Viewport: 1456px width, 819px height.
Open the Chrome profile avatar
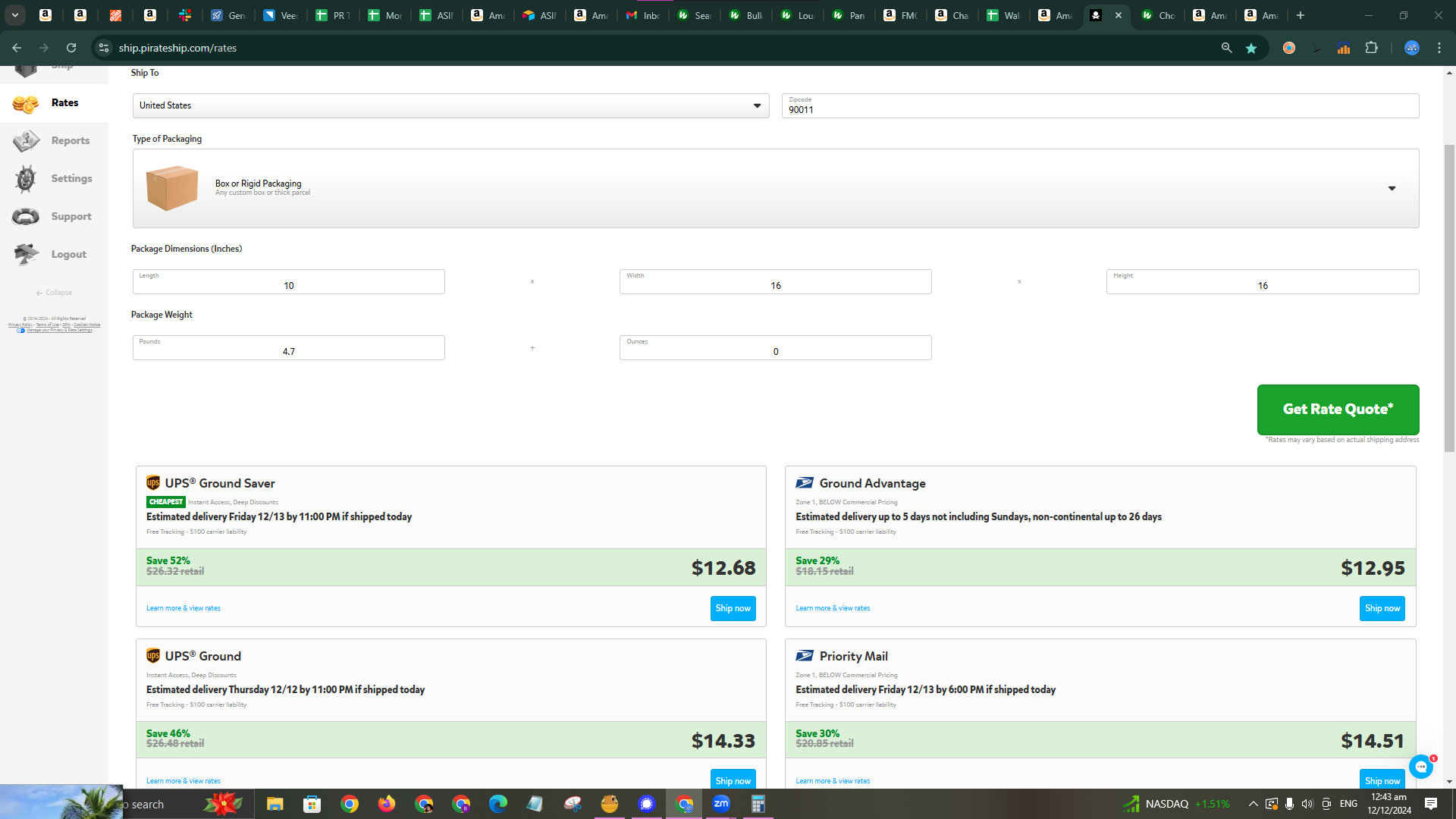click(1411, 48)
